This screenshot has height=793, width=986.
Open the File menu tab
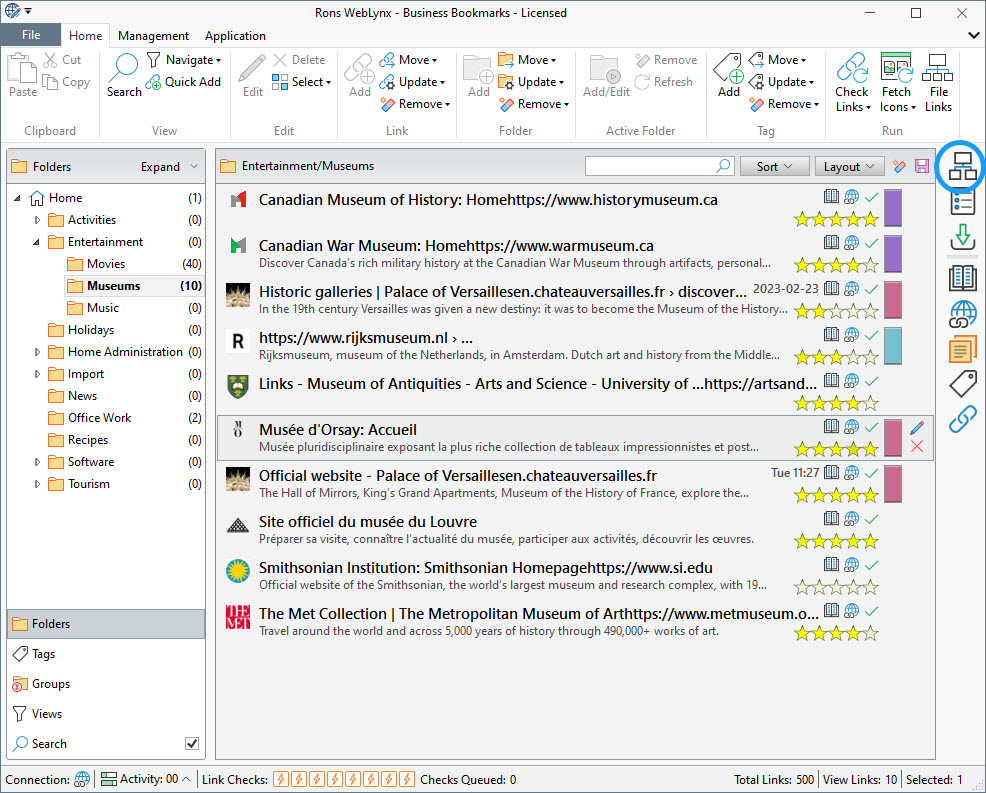click(31, 35)
